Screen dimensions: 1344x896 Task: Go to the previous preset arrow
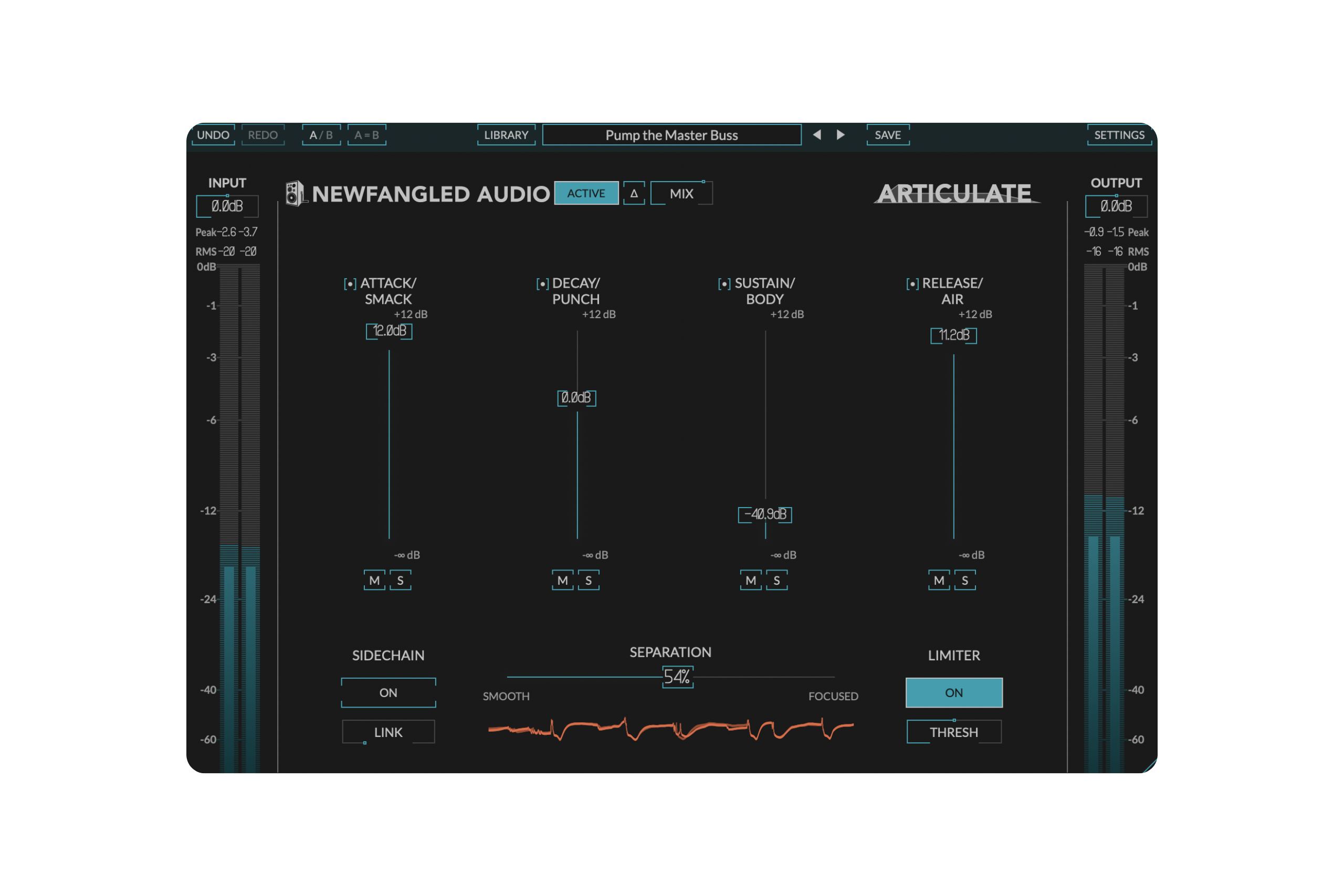(817, 135)
